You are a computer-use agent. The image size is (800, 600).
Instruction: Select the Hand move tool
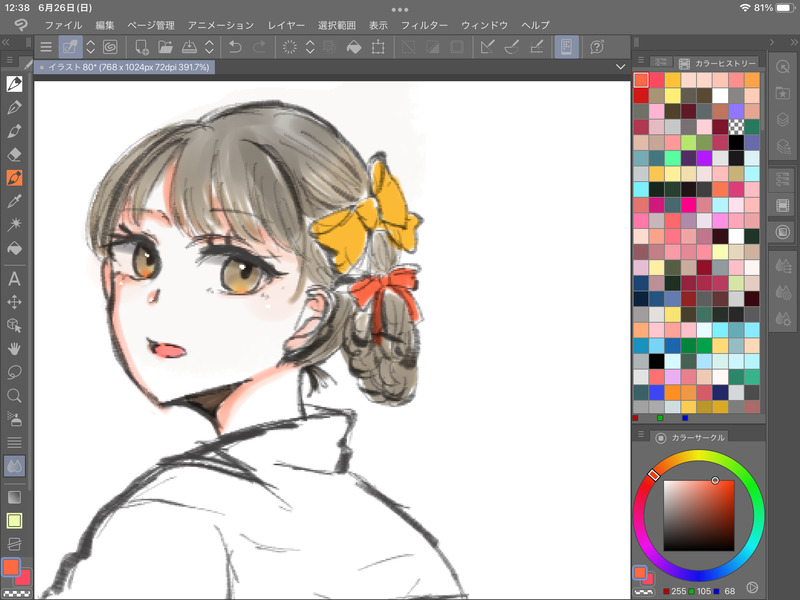[14, 349]
